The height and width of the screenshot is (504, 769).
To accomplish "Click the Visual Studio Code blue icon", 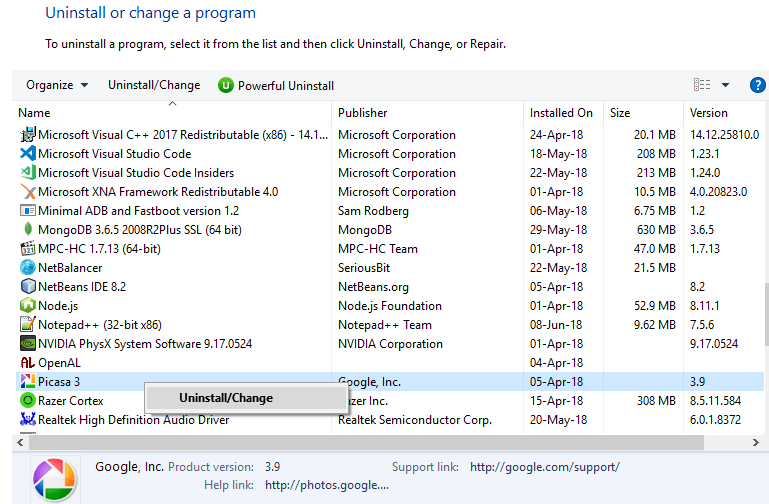I will [x=28, y=153].
